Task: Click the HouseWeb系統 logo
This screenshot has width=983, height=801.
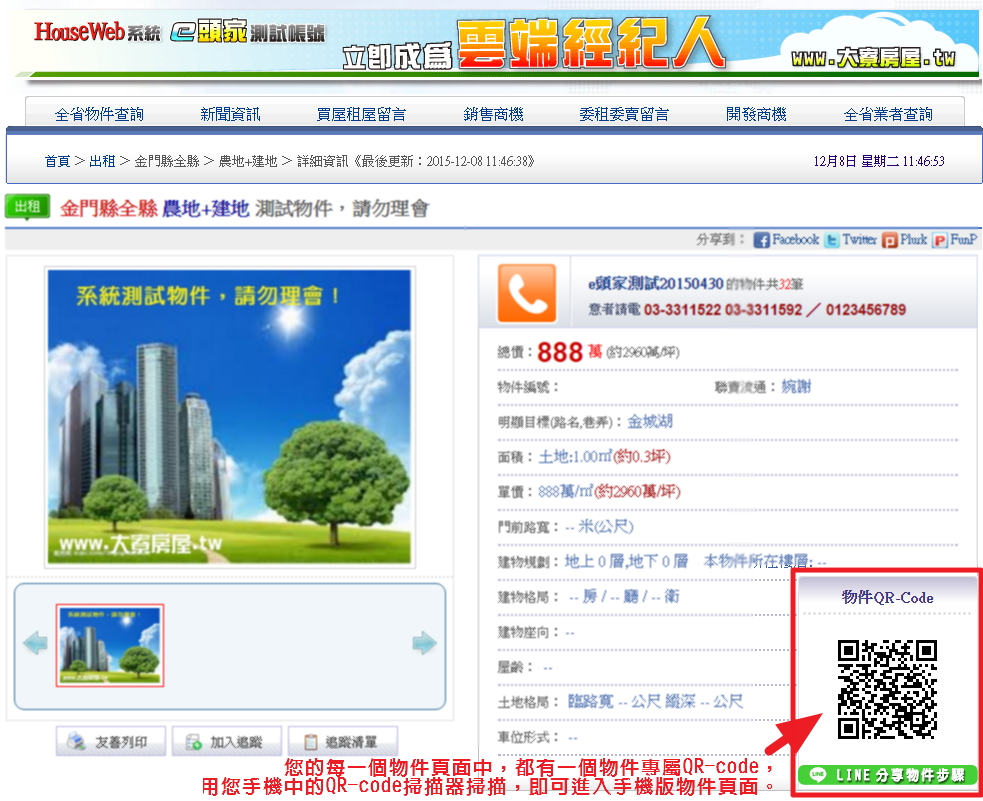Action: [97, 31]
